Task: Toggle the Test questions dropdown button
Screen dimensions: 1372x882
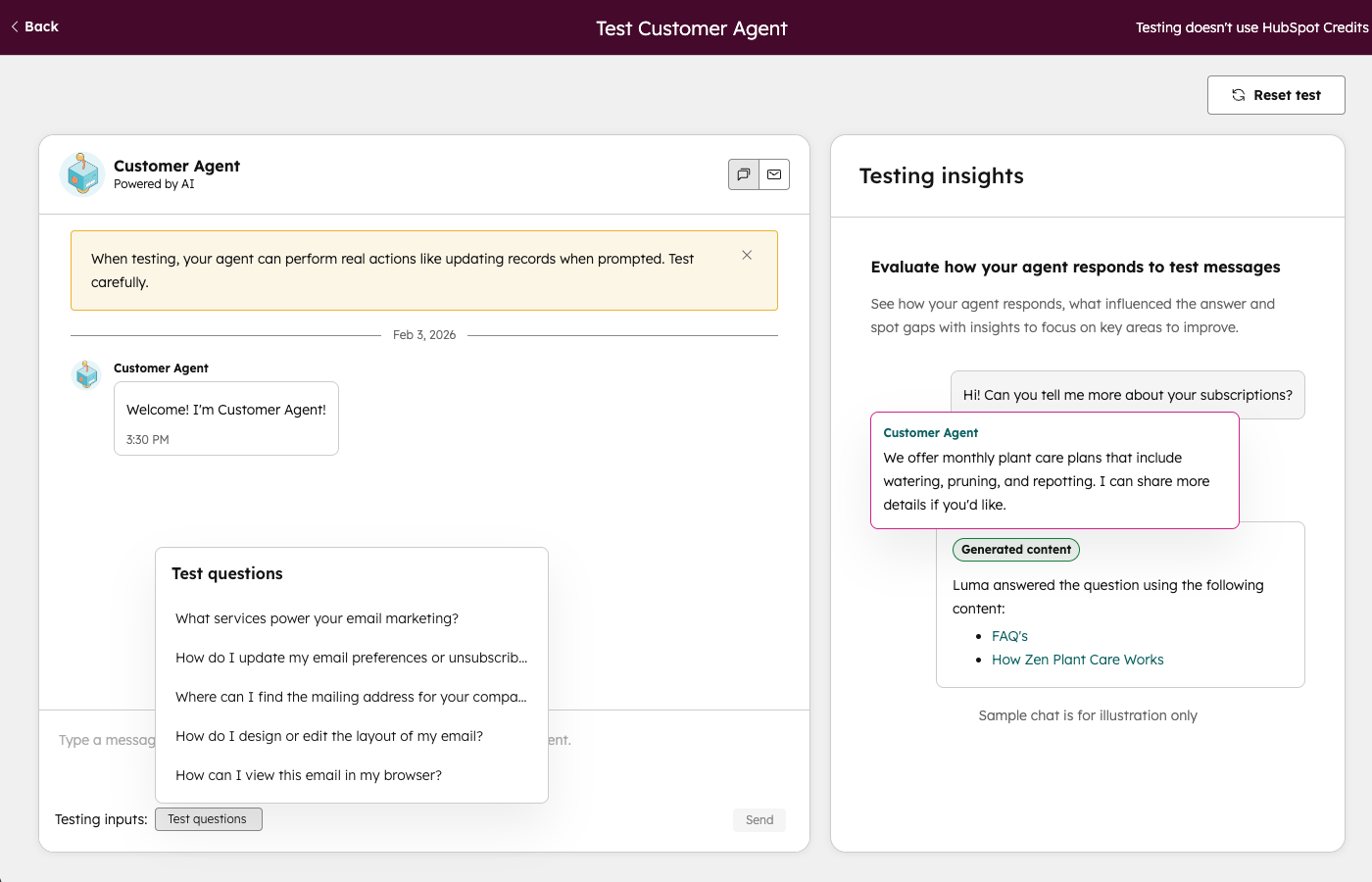Action: [x=208, y=819]
